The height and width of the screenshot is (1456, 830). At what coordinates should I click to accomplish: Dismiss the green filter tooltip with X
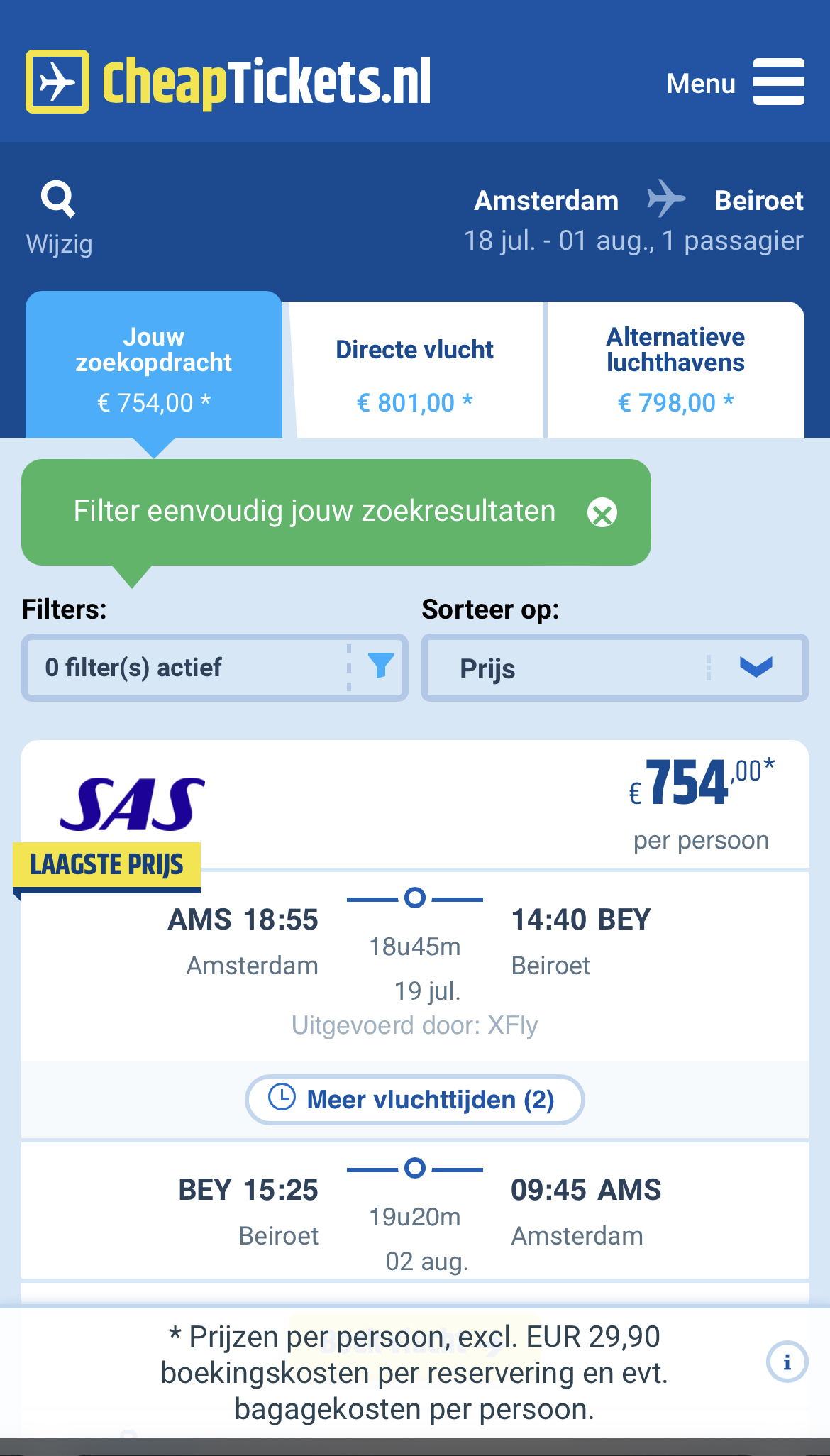pos(602,512)
